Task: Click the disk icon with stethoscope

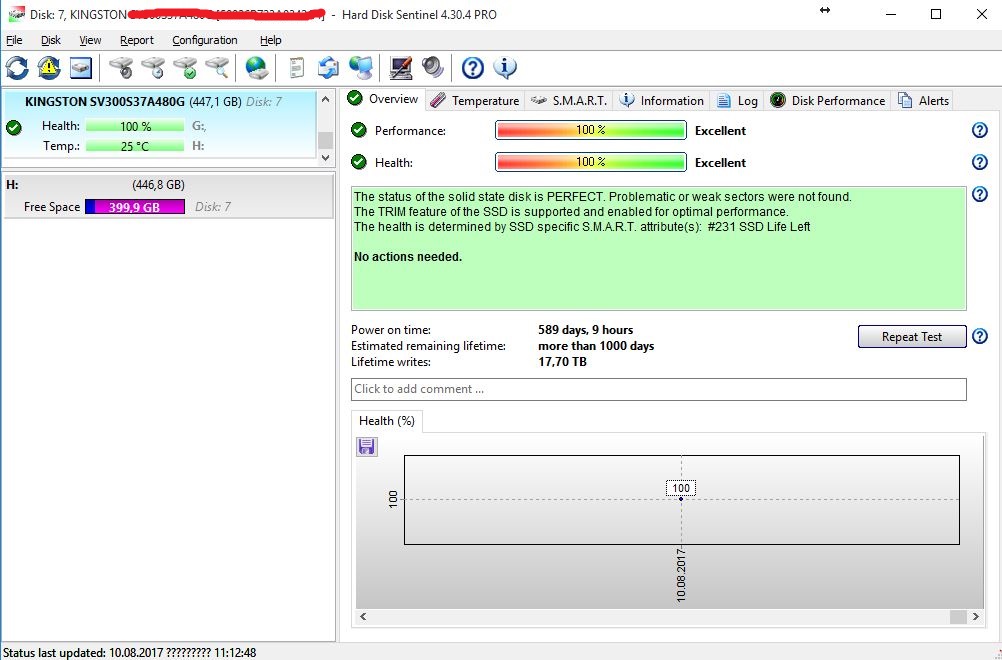Action: [x=121, y=67]
